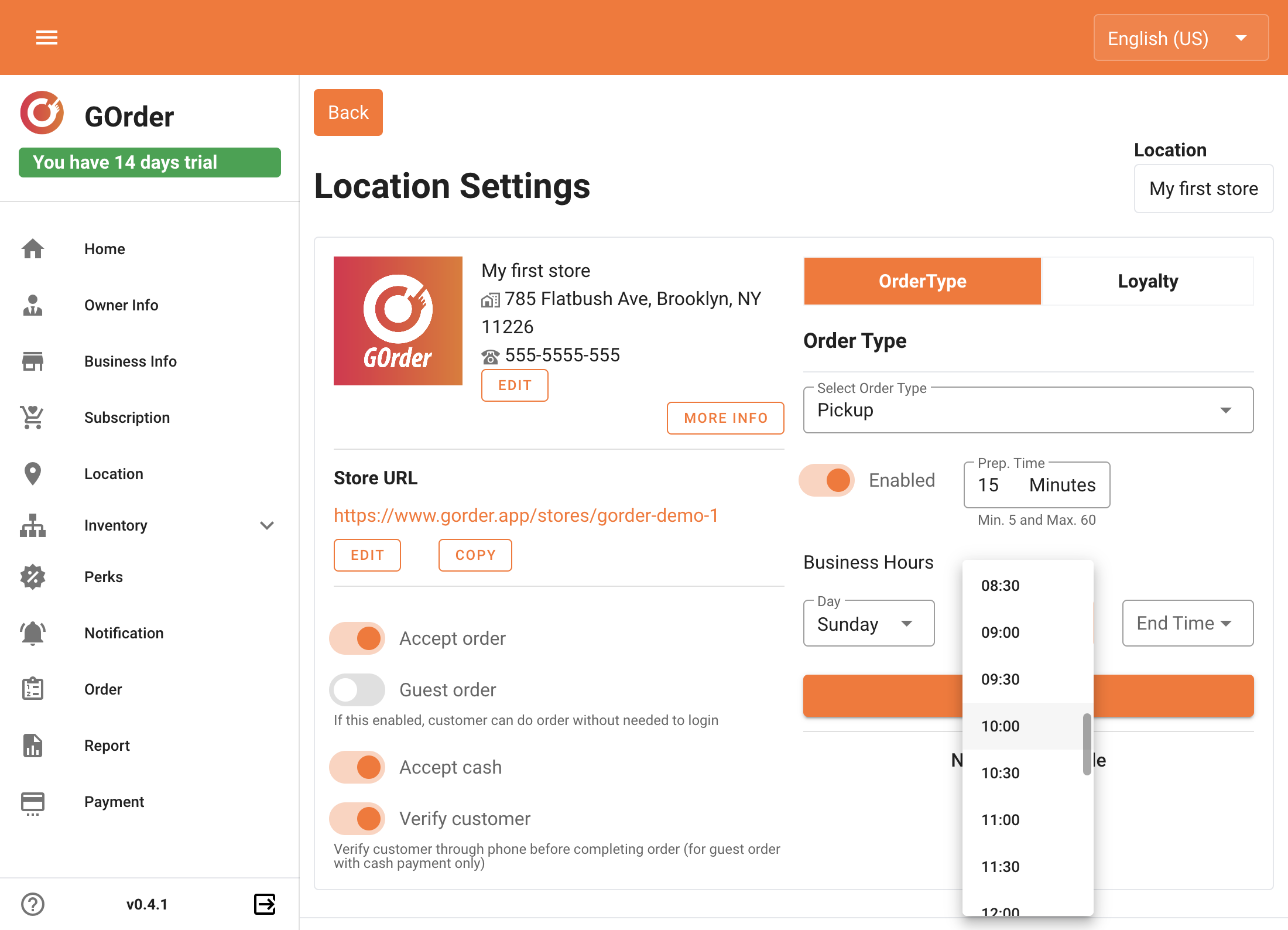The height and width of the screenshot is (930, 1288).
Task: Click the Subscription cart icon
Action: (x=33, y=418)
